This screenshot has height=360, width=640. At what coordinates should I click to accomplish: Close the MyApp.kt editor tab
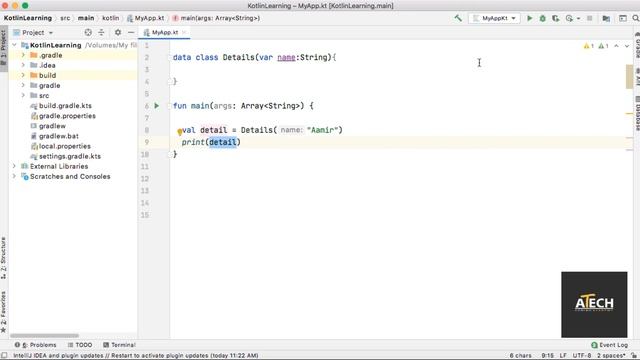184,32
